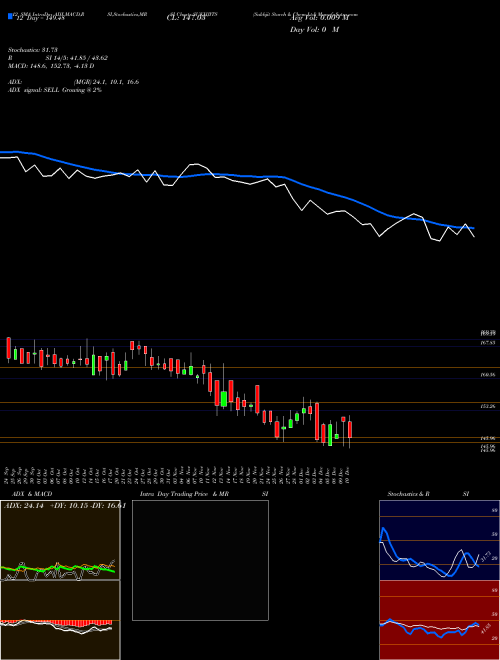
Task: Select the 'CL: 147.03' close value
Action: click(x=186, y=18)
